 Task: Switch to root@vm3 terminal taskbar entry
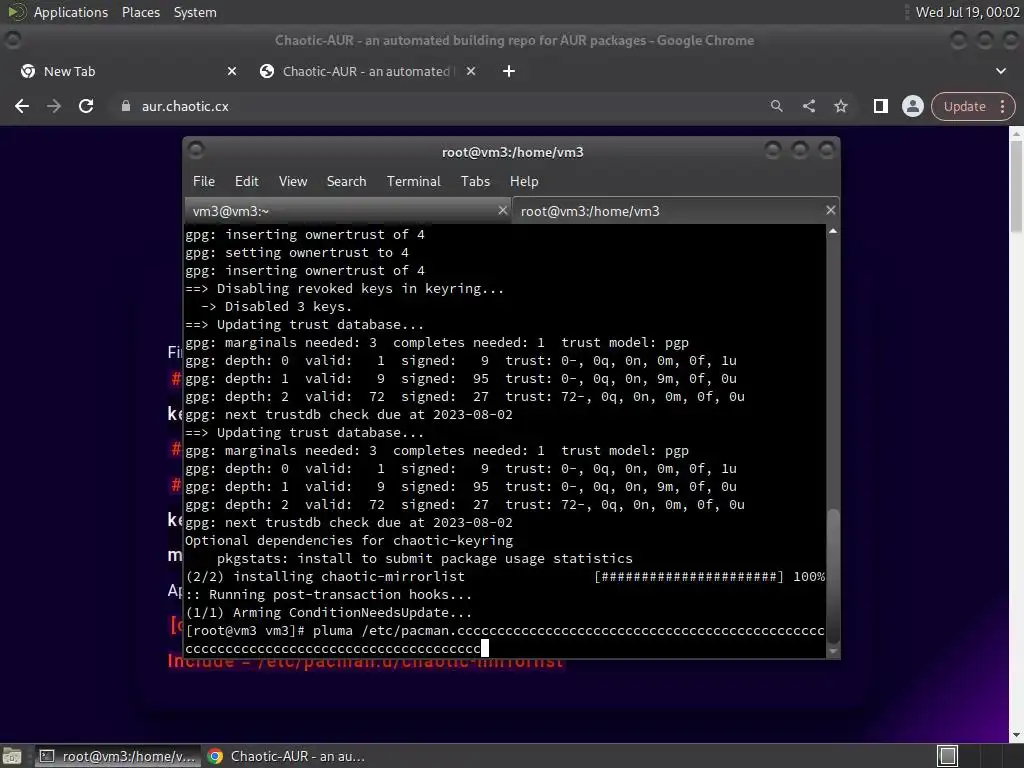[116, 756]
